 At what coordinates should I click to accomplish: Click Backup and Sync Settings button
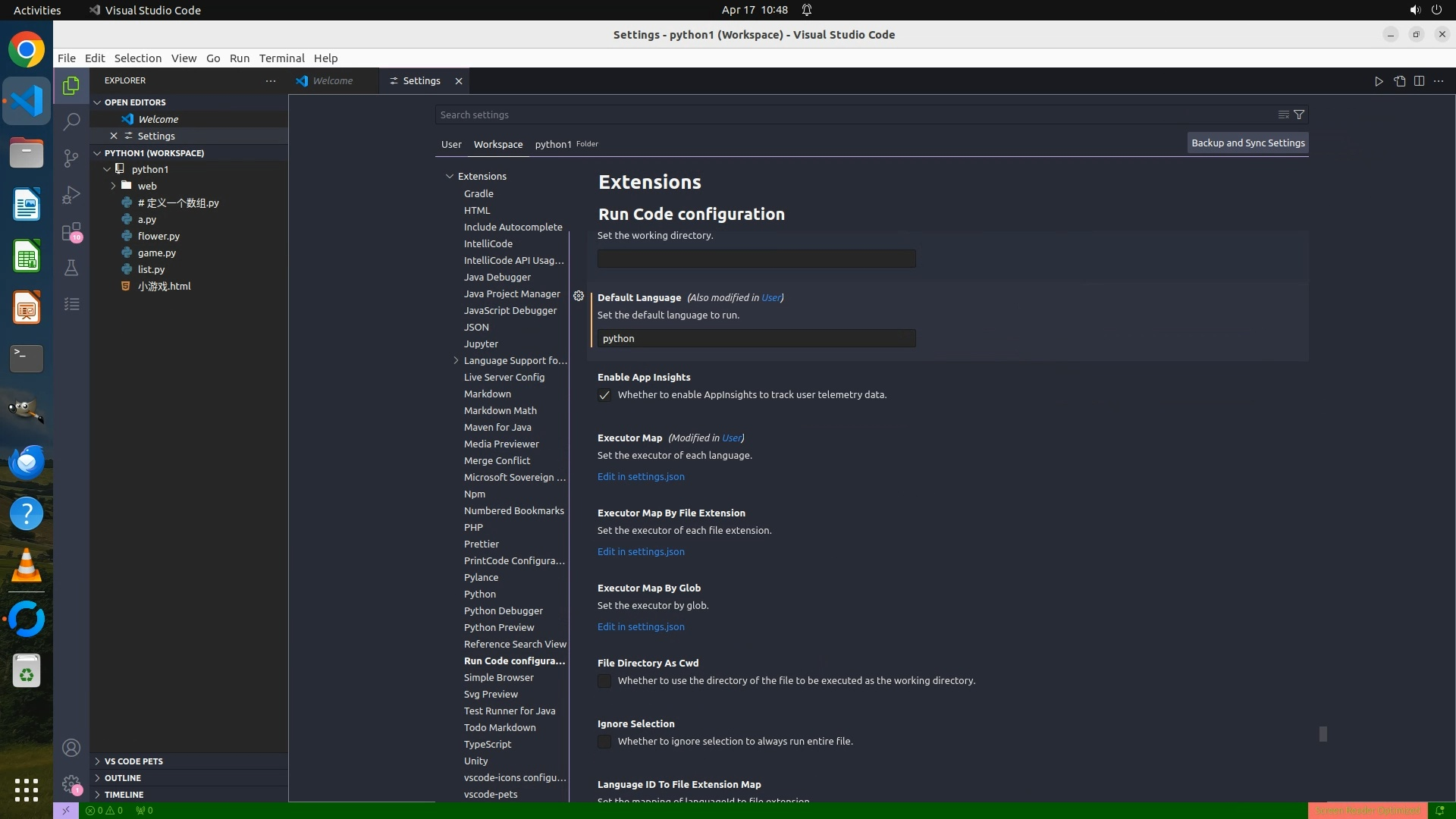(x=1247, y=143)
